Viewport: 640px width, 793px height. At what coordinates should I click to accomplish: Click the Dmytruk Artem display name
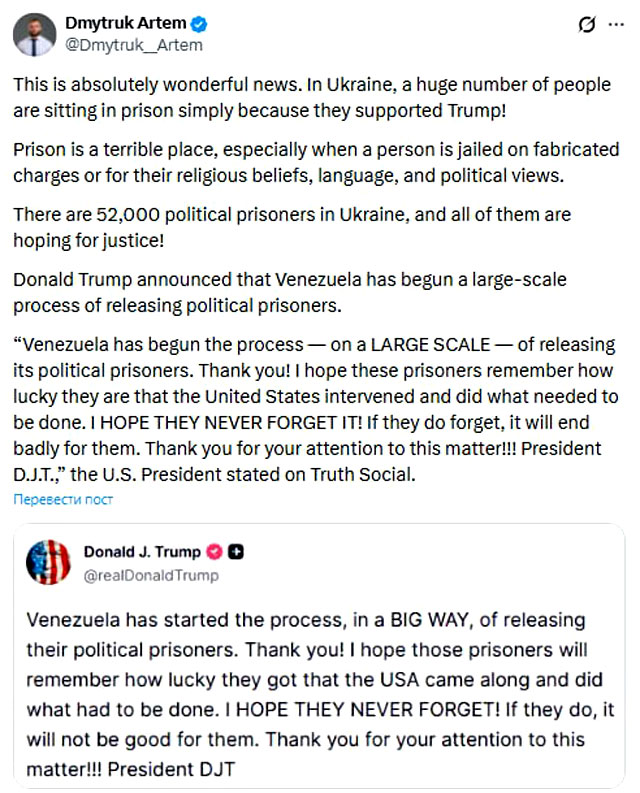pos(120,24)
